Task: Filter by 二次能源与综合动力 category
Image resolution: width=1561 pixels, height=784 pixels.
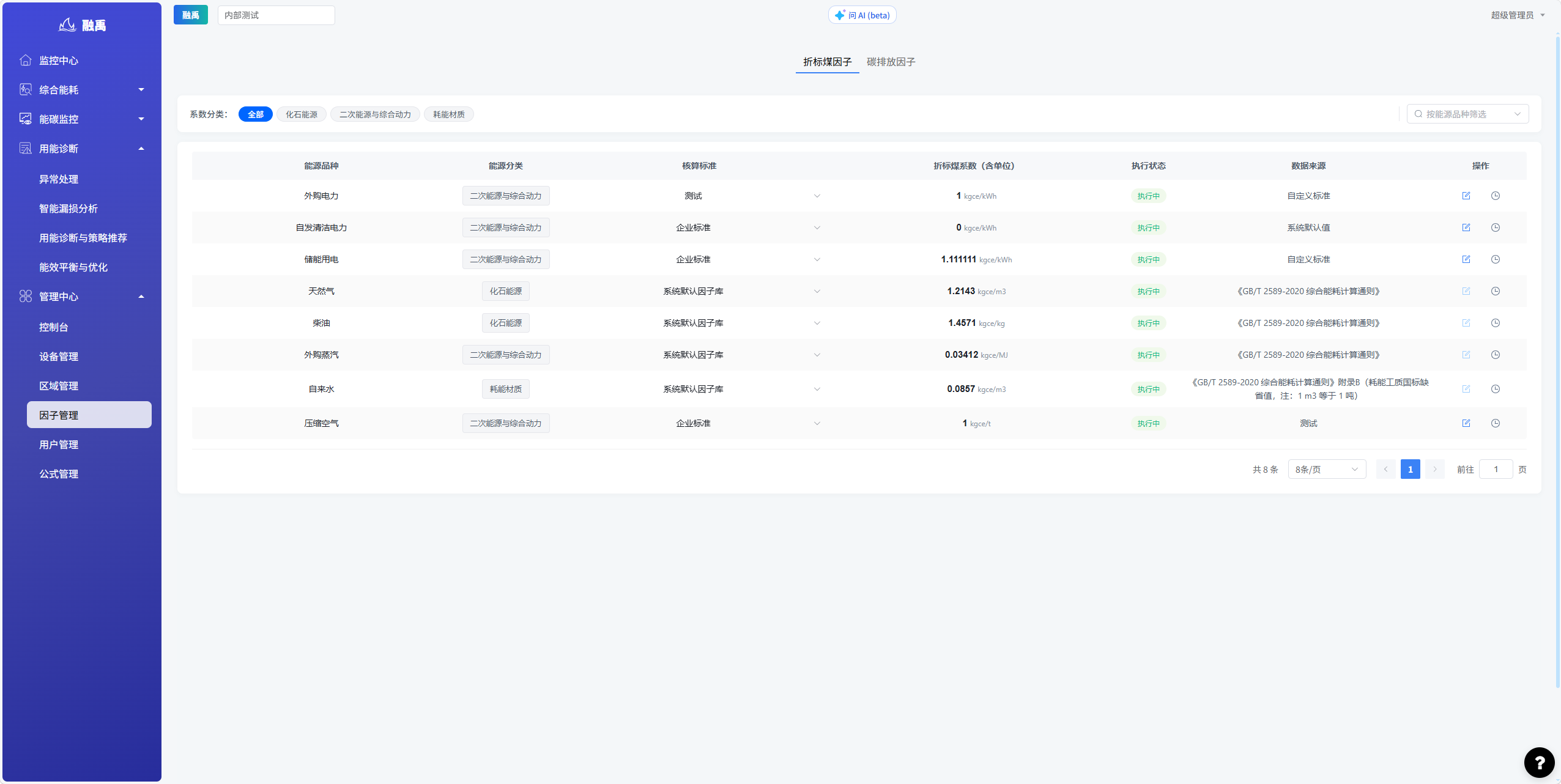Action: pyautogui.click(x=375, y=114)
